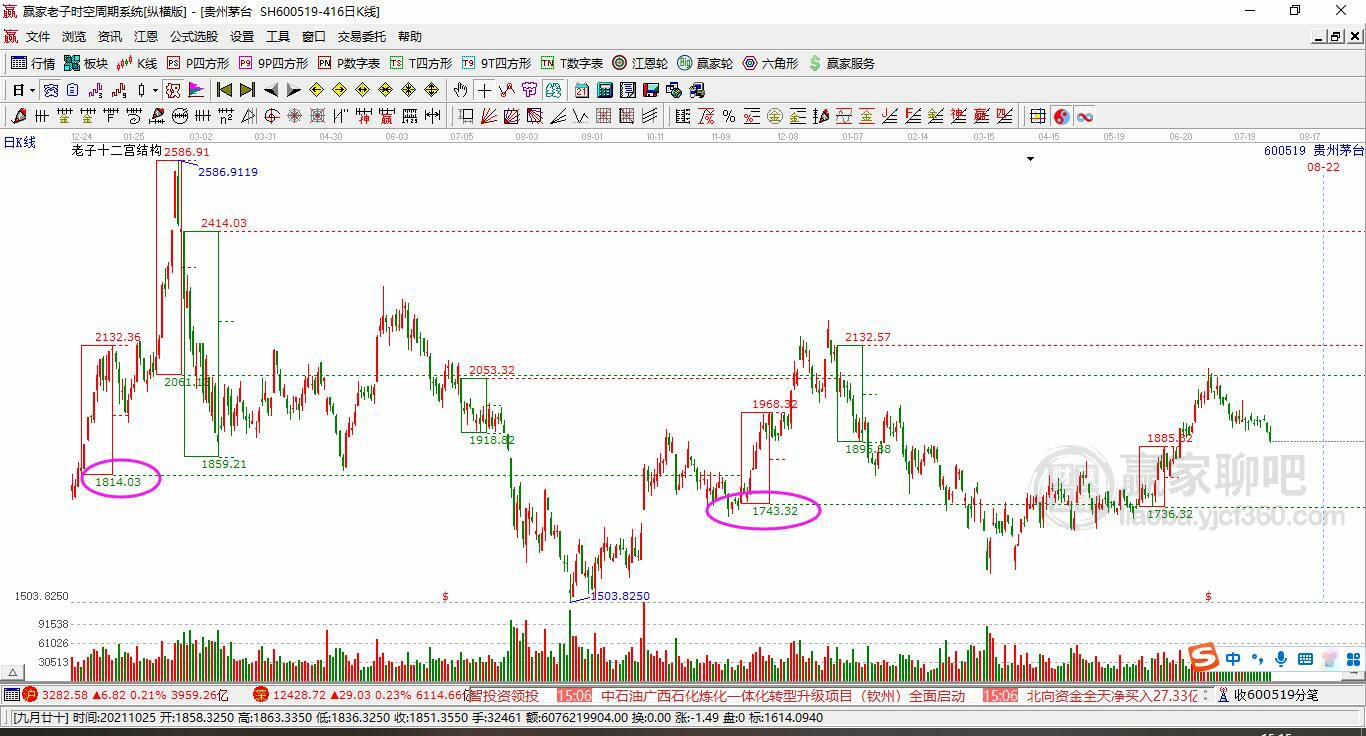Open the 赢家轮 wheel tool

point(705,63)
